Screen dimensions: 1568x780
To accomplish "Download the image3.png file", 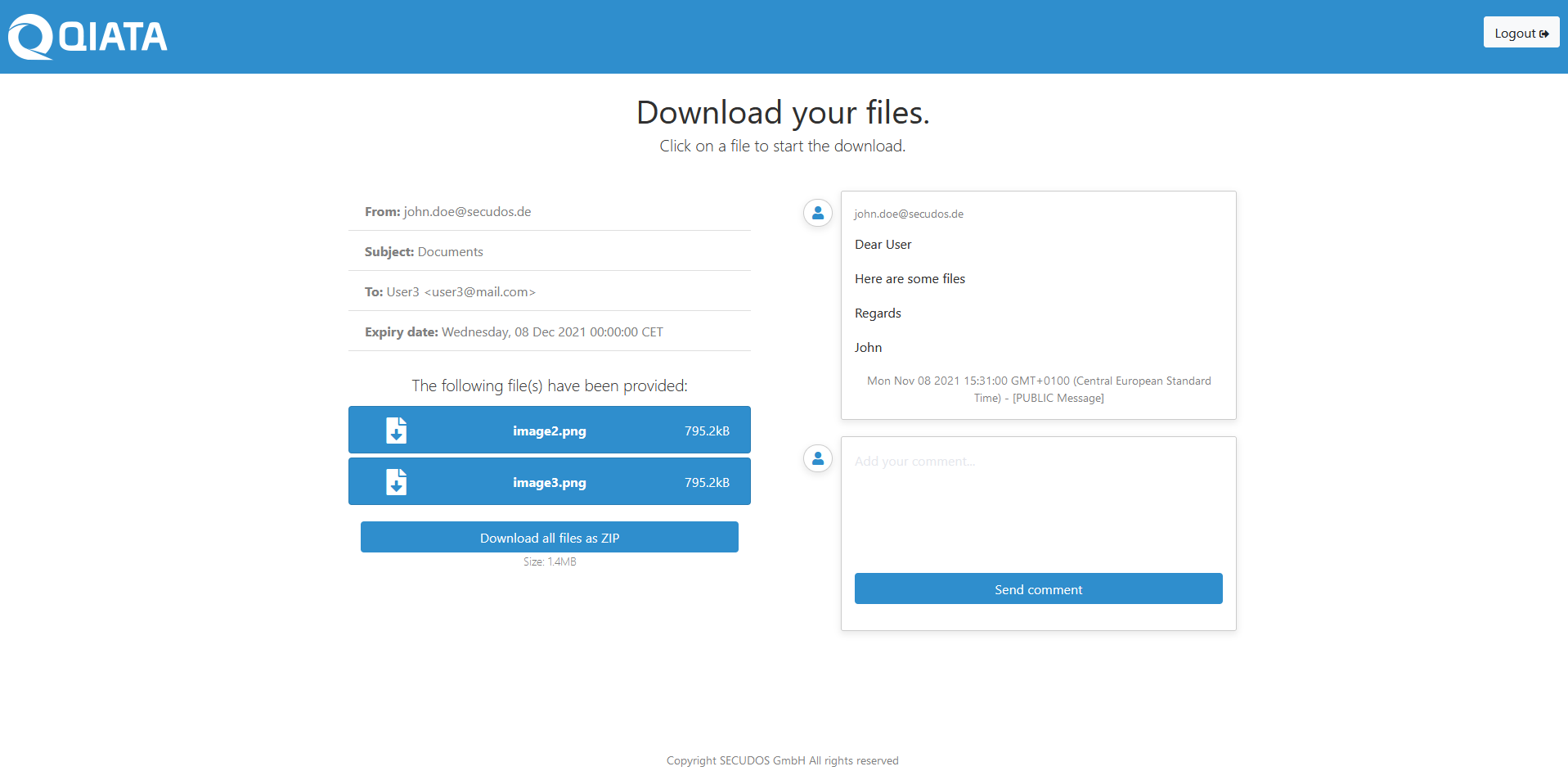I will (549, 482).
